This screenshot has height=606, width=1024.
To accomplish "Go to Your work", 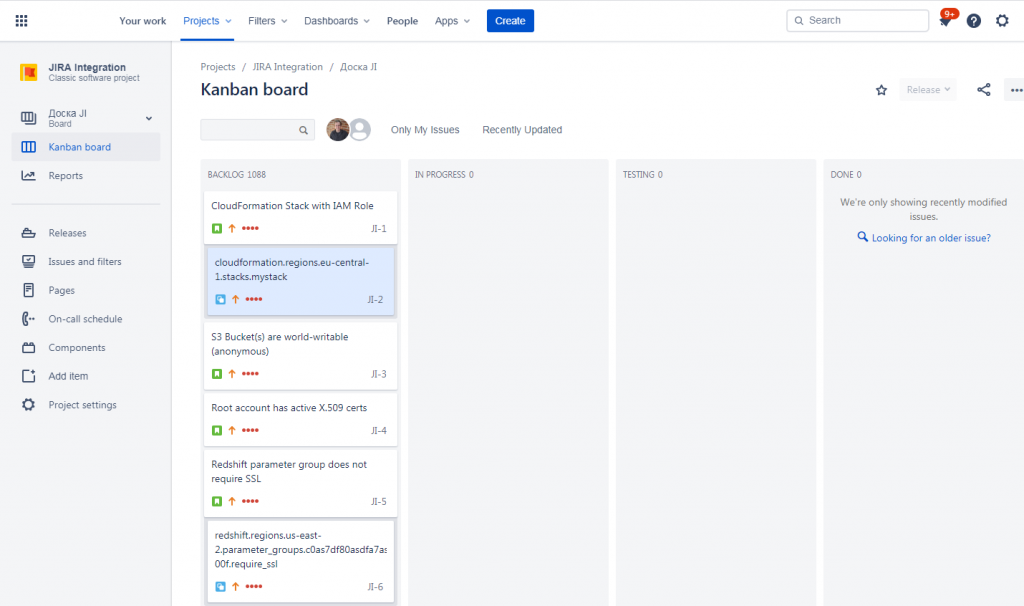I will tap(142, 21).
